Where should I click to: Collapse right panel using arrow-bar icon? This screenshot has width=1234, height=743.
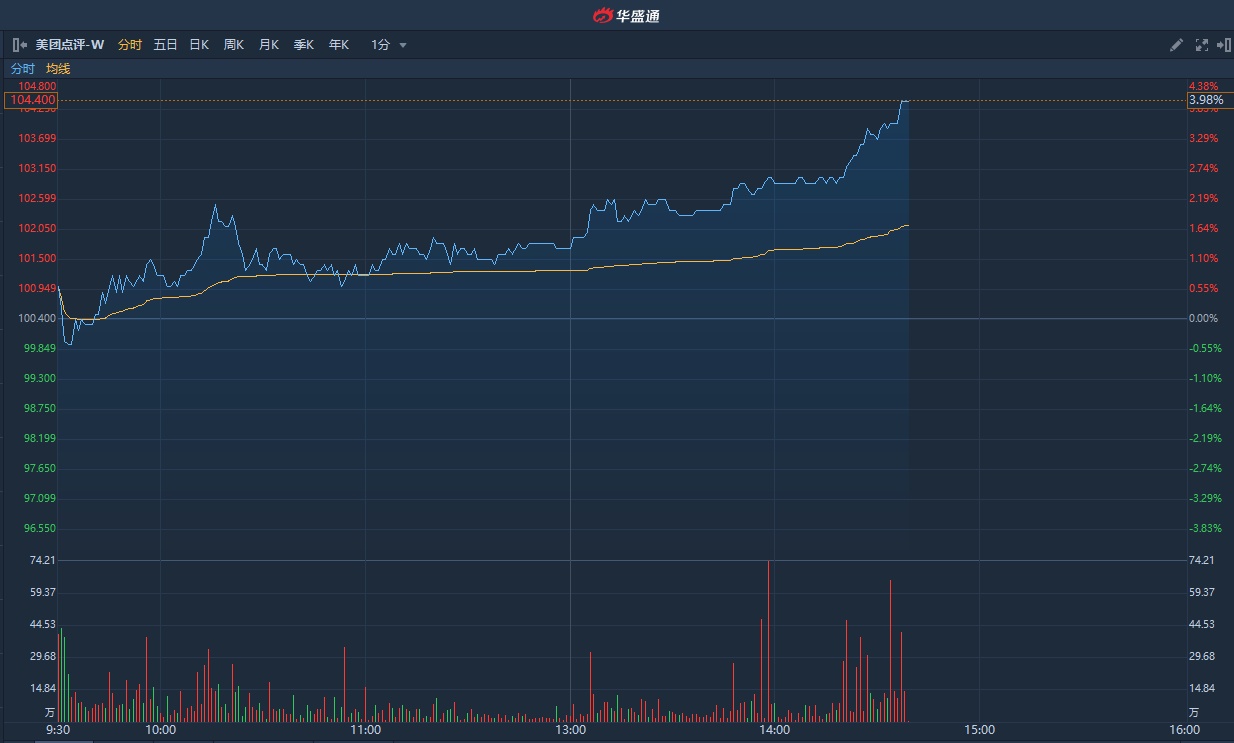(x=1224, y=45)
